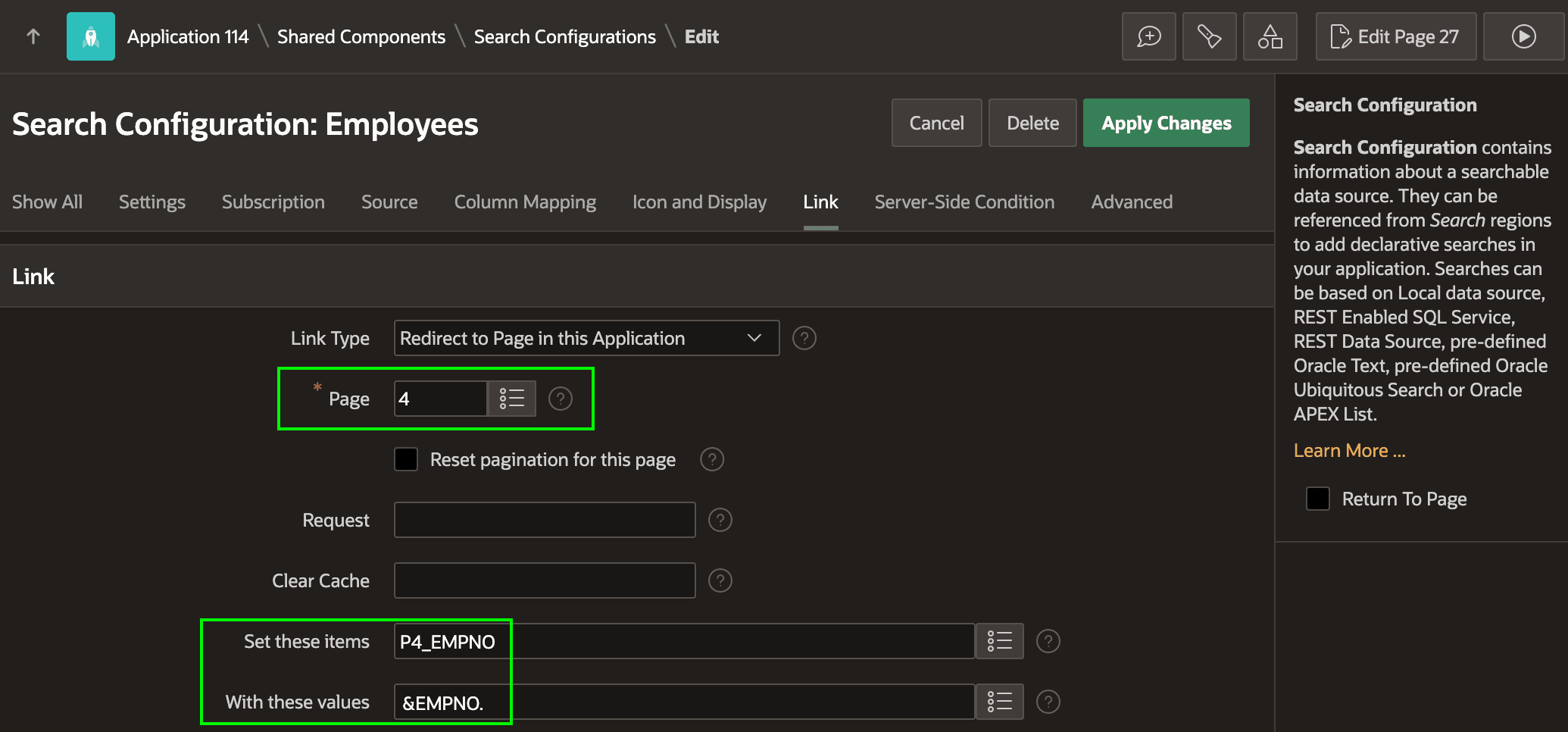The width and height of the screenshot is (1568, 732).
Task: Open the Page field's list of values
Action: point(512,399)
